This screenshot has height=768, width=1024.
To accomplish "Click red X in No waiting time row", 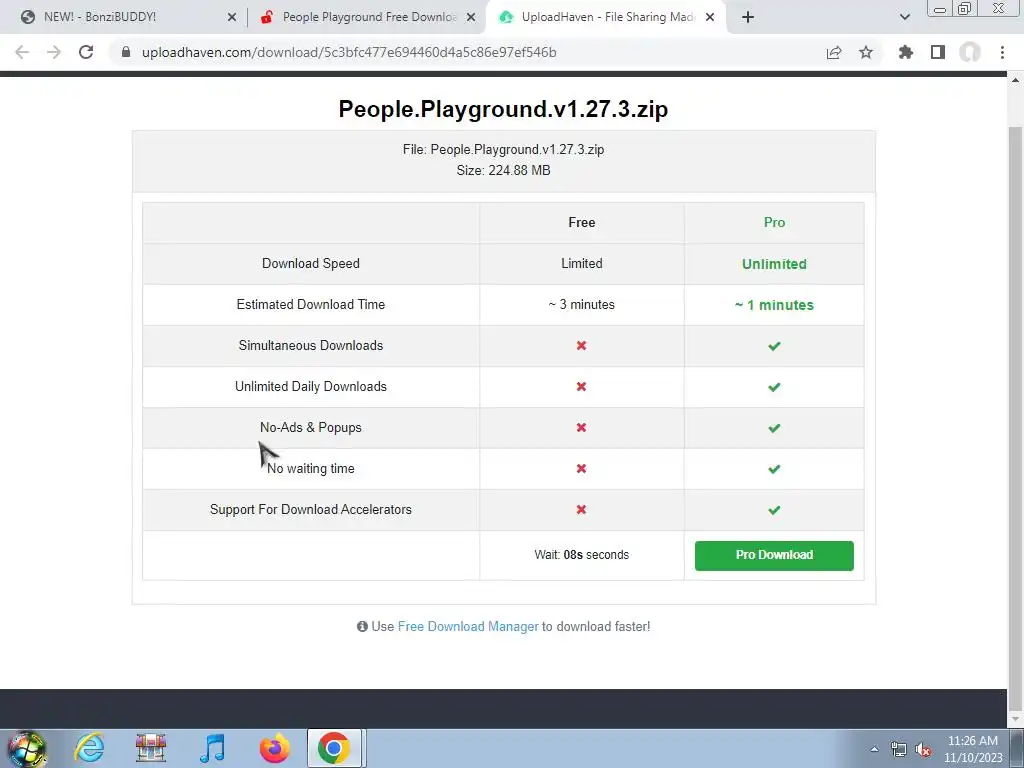I will 581,468.
